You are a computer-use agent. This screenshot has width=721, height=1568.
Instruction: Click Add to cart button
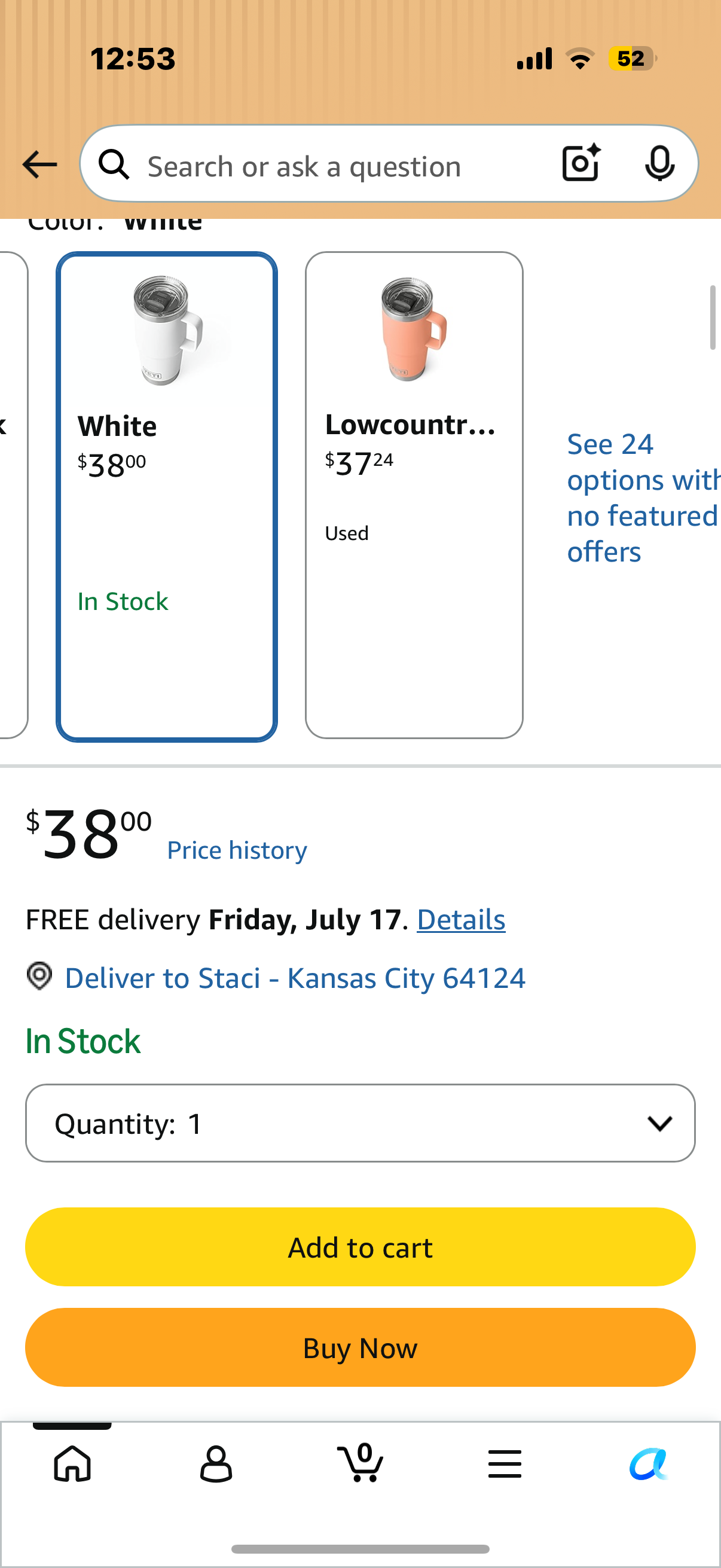[360, 1247]
